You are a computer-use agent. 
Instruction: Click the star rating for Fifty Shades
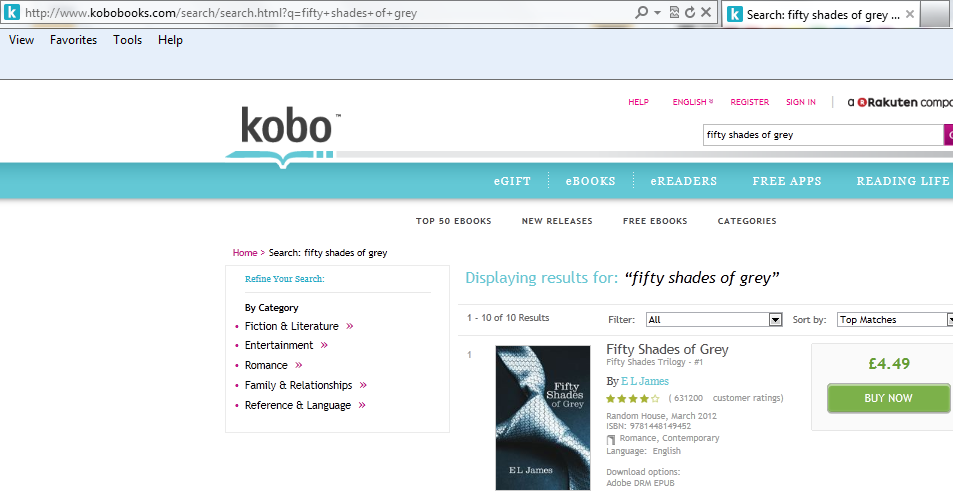point(632,399)
